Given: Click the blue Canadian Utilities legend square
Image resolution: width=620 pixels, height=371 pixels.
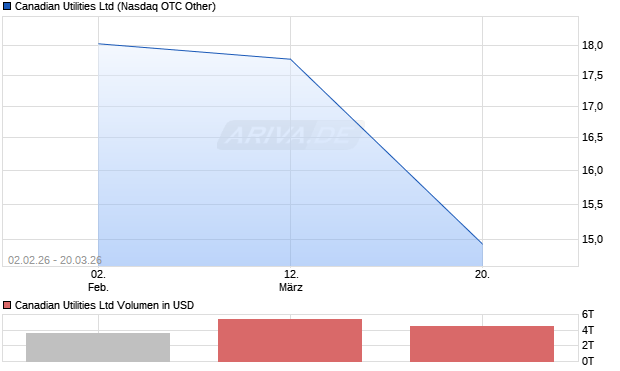Looking at the screenshot, I should [7, 6].
